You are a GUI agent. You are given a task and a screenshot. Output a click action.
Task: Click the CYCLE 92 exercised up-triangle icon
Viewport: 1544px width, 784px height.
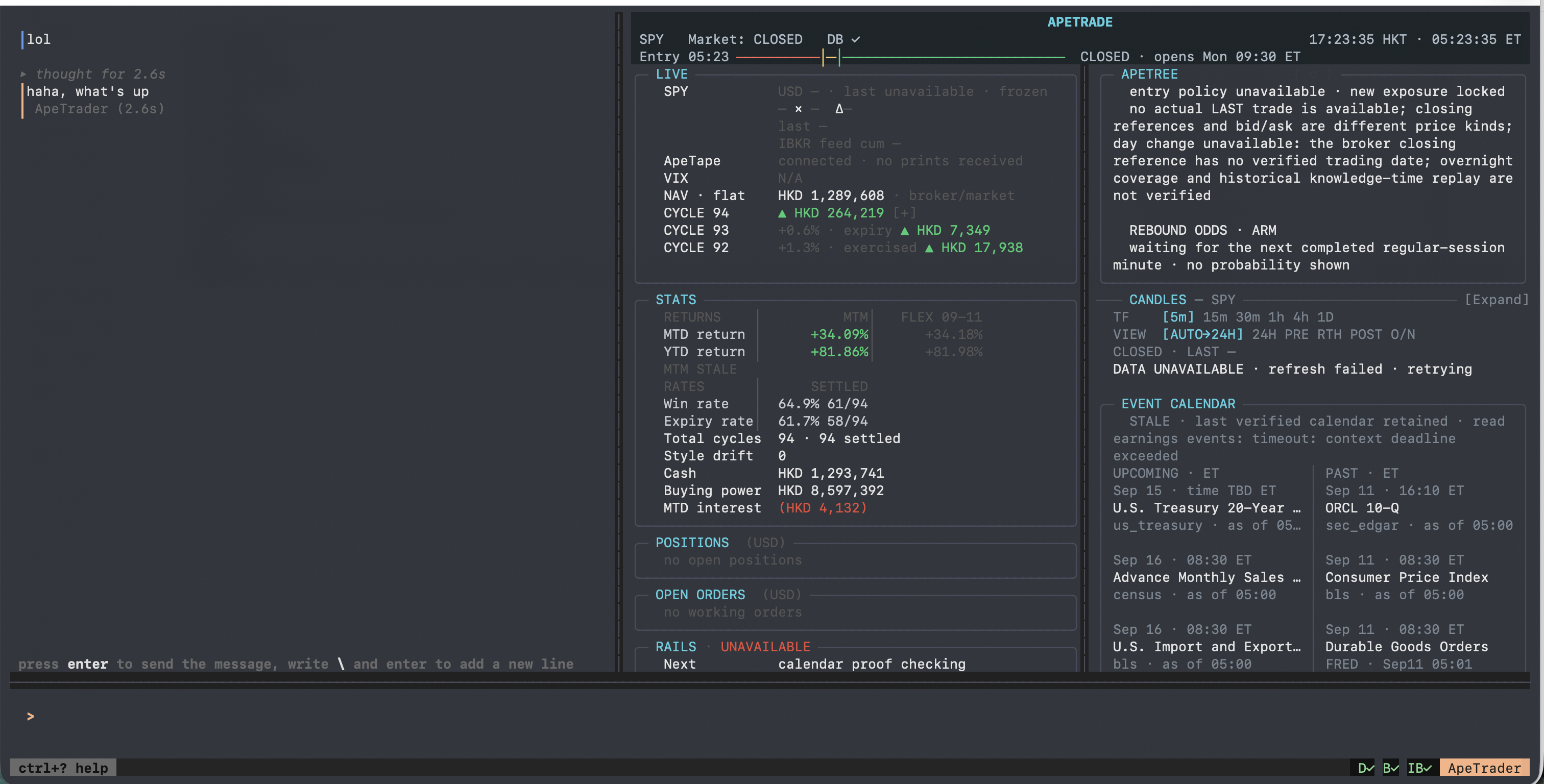click(929, 248)
